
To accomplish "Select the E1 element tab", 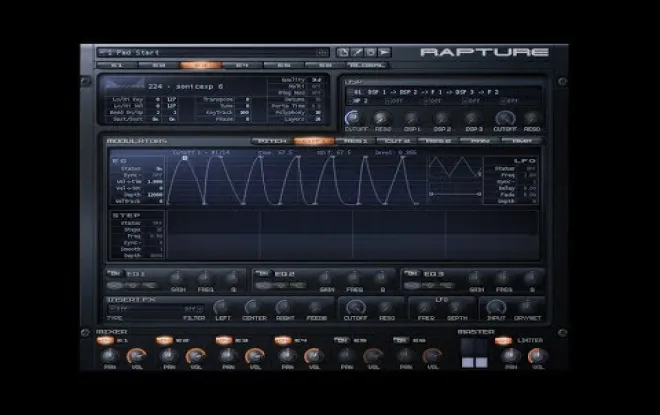I will tap(117, 65).
